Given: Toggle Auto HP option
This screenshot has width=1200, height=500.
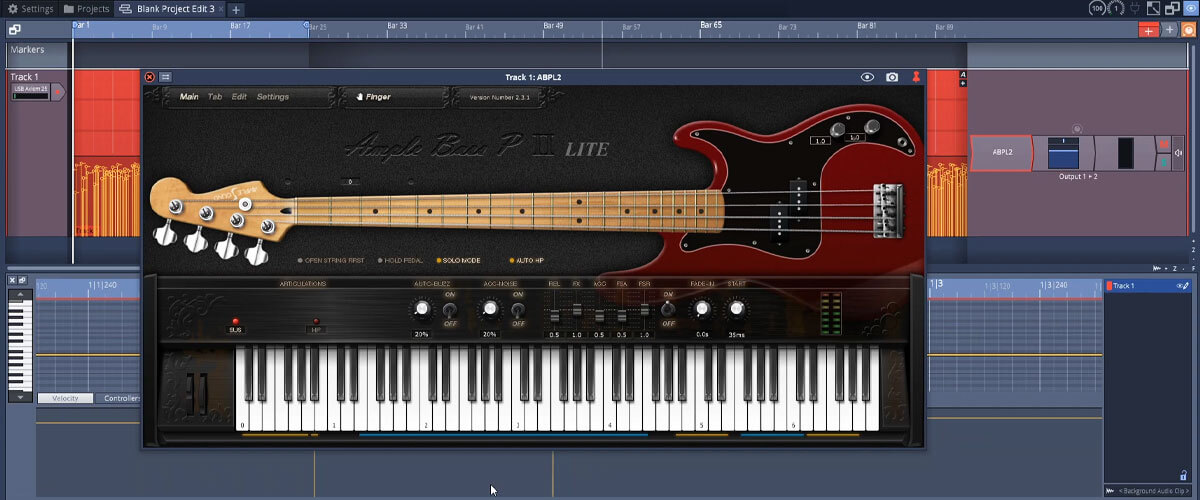Looking at the screenshot, I should click(529, 260).
